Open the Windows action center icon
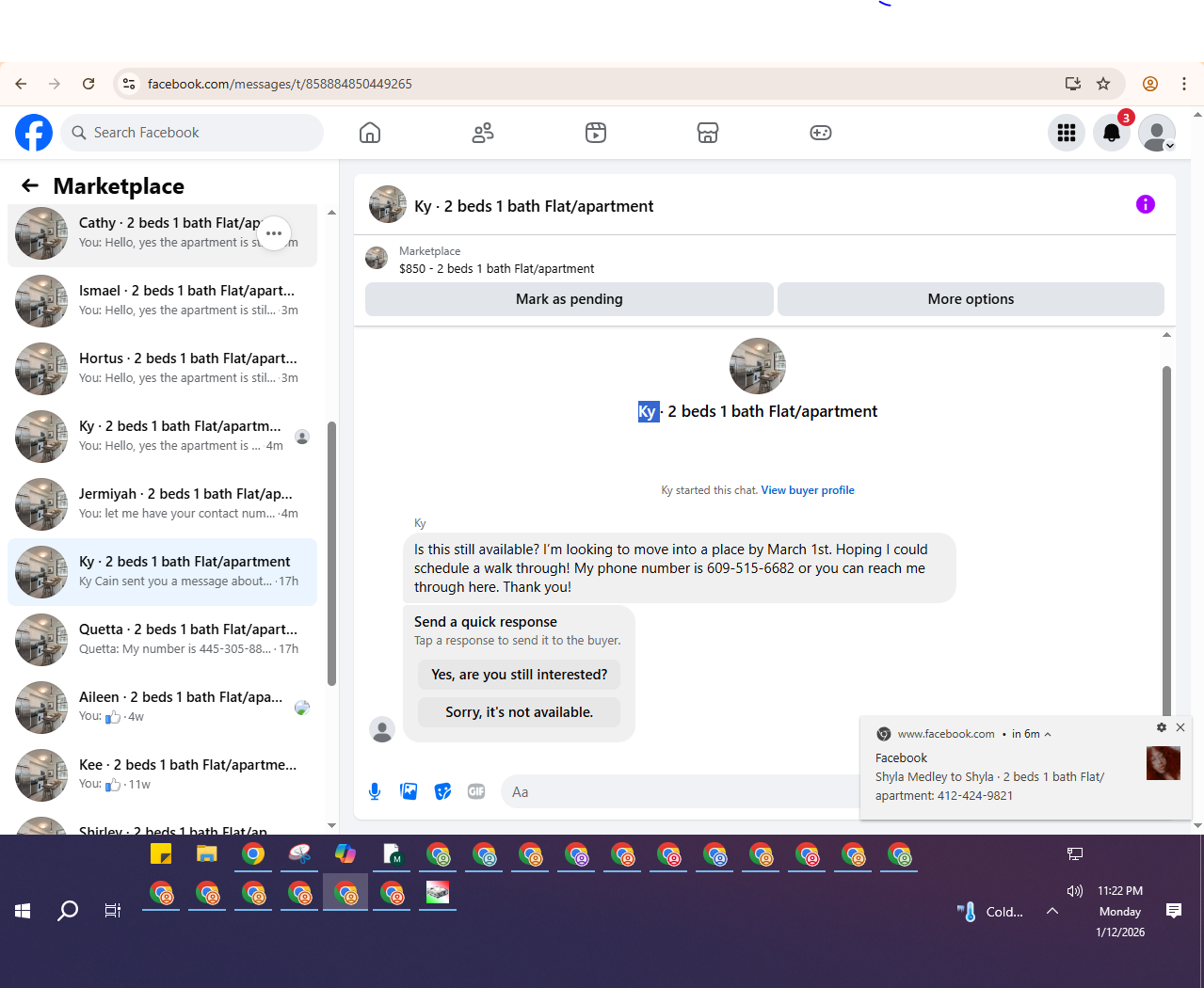 point(1174,911)
